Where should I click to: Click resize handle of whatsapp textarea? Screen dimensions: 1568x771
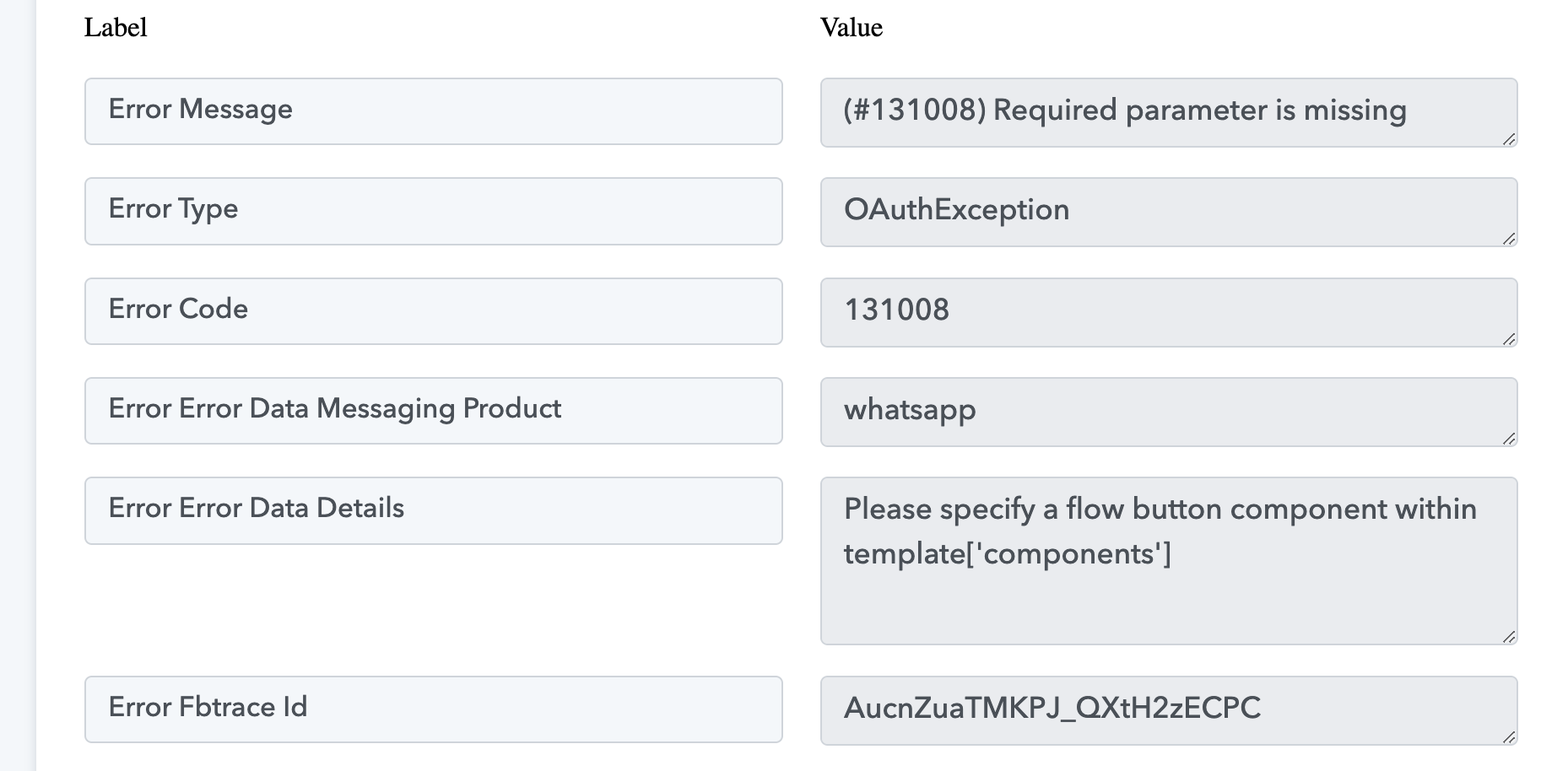(x=1509, y=439)
